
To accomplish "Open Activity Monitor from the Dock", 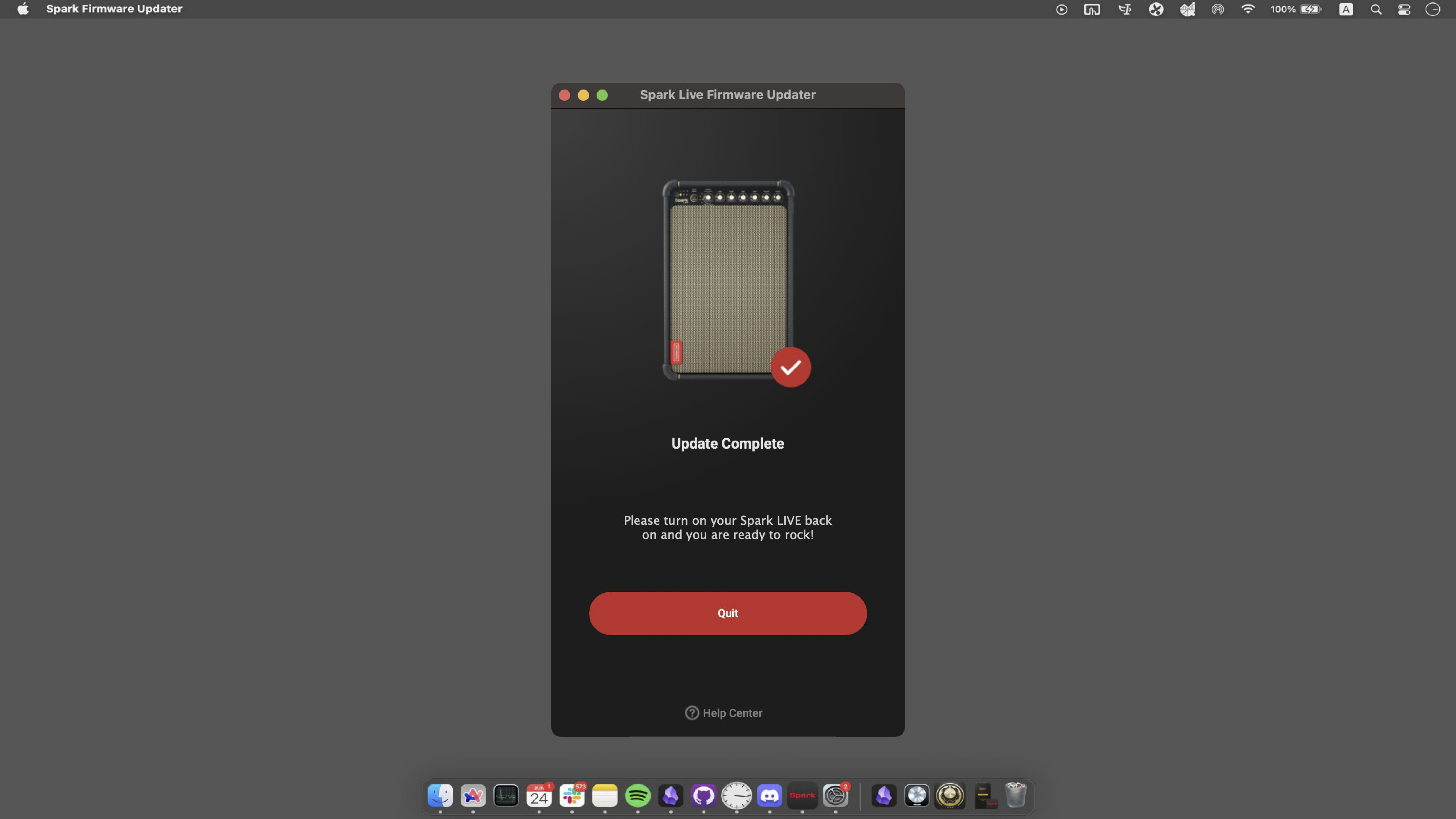I will (x=506, y=796).
